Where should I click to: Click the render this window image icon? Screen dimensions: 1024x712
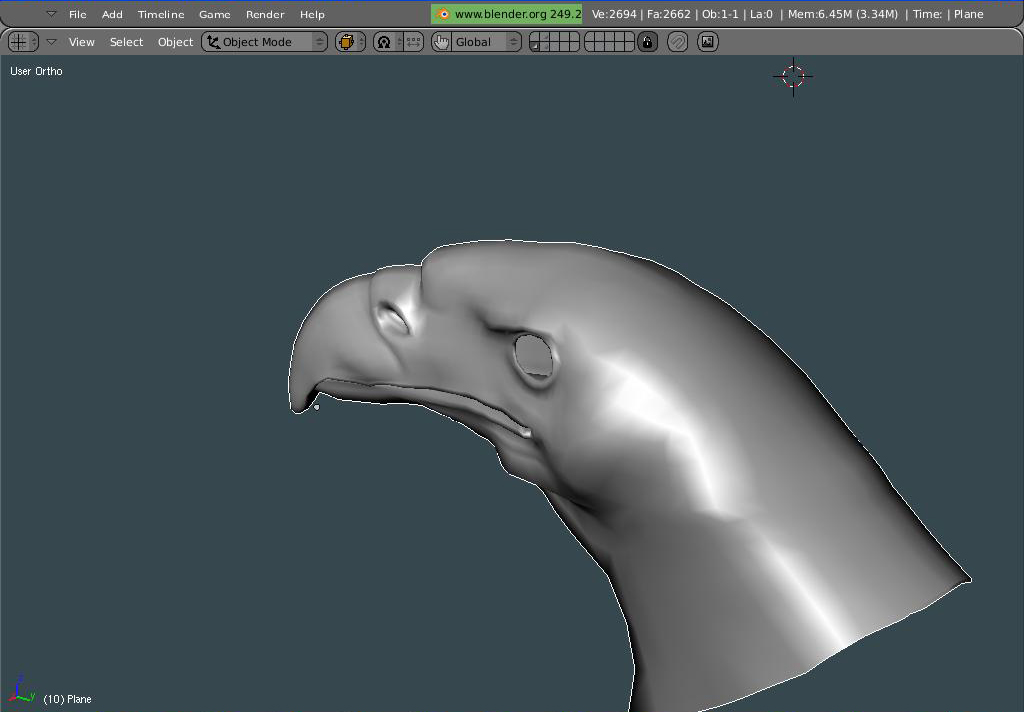tap(707, 42)
